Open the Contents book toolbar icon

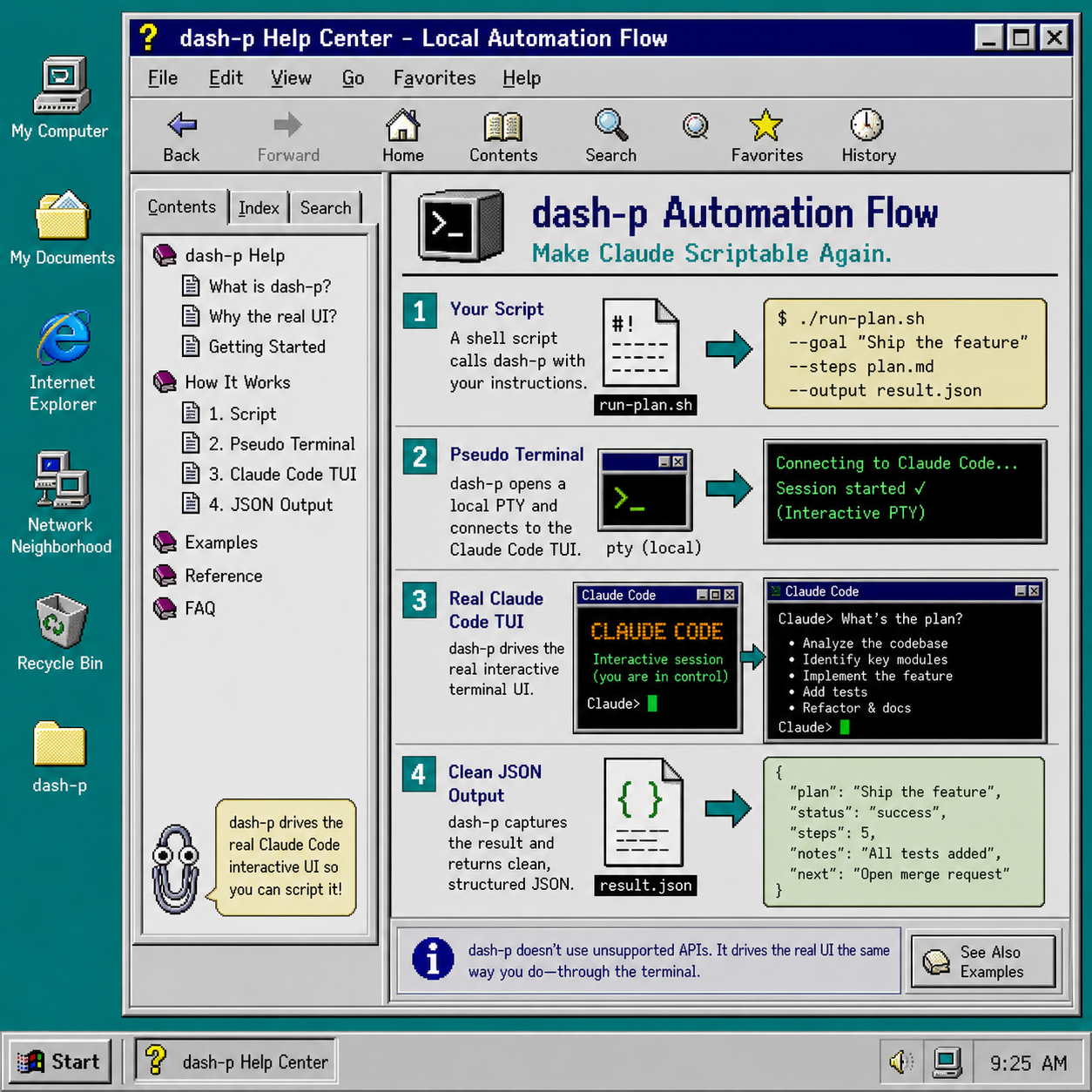503,127
